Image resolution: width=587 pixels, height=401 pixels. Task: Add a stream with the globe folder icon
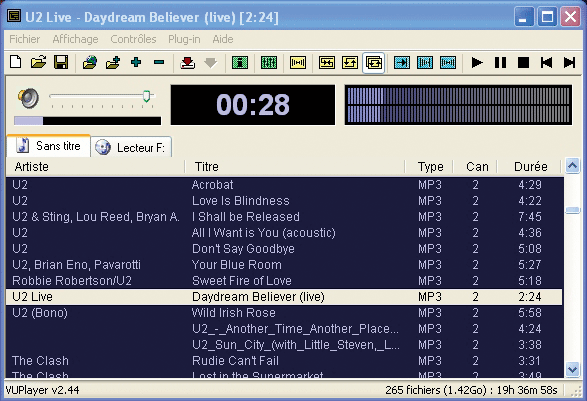tap(90, 62)
